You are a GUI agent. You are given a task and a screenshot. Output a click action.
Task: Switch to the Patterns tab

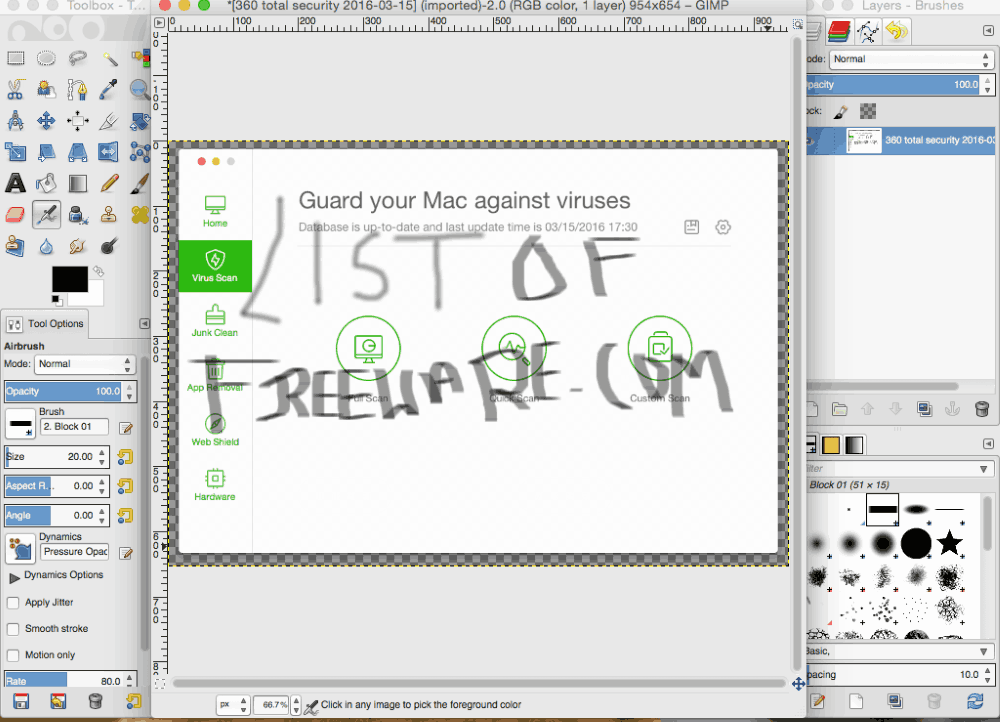(x=830, y=445)
